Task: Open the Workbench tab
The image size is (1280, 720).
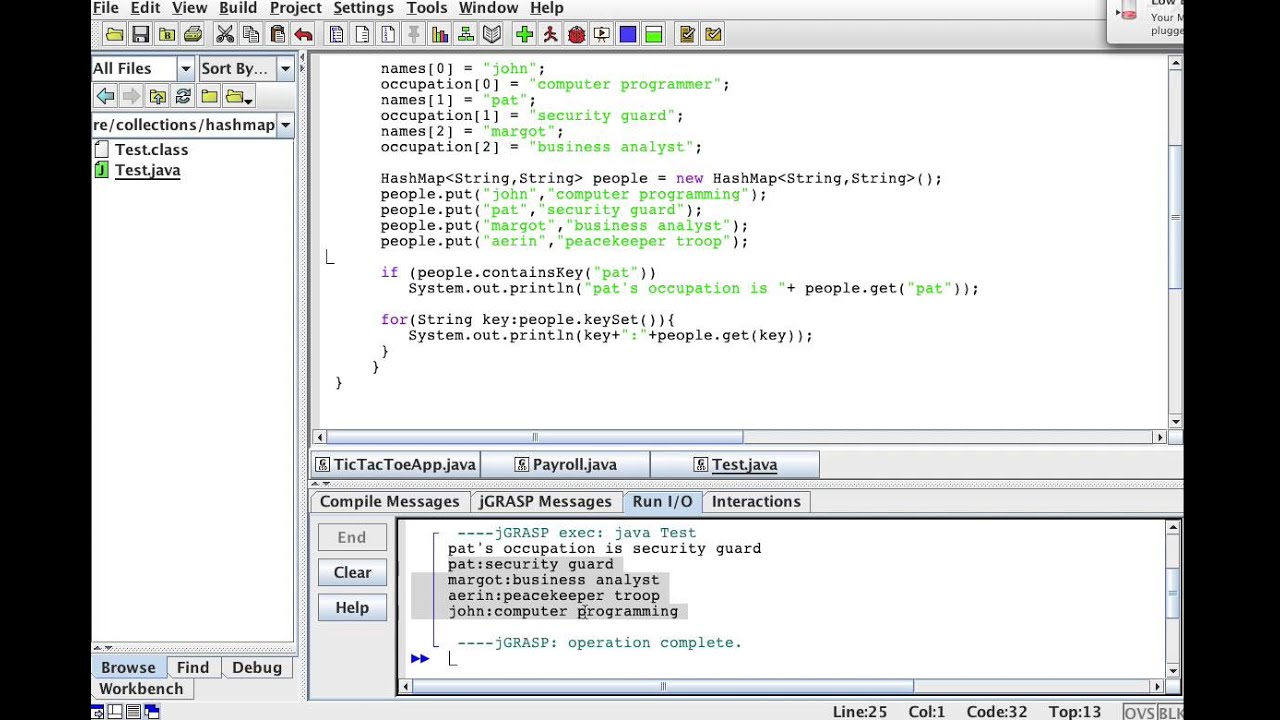Action: (x=141, y=688)
